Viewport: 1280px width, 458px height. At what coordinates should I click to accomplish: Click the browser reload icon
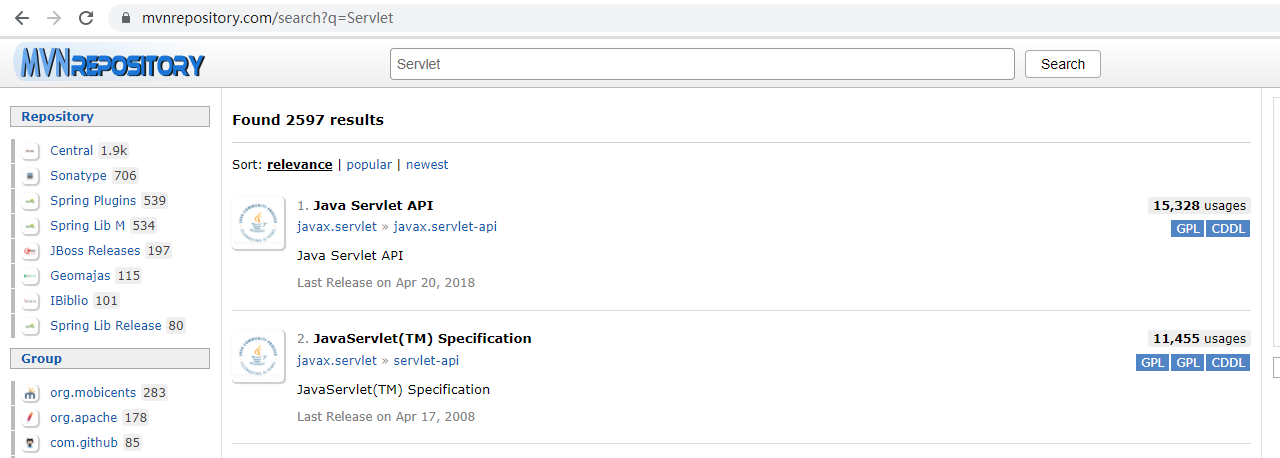tap(86, 18)
